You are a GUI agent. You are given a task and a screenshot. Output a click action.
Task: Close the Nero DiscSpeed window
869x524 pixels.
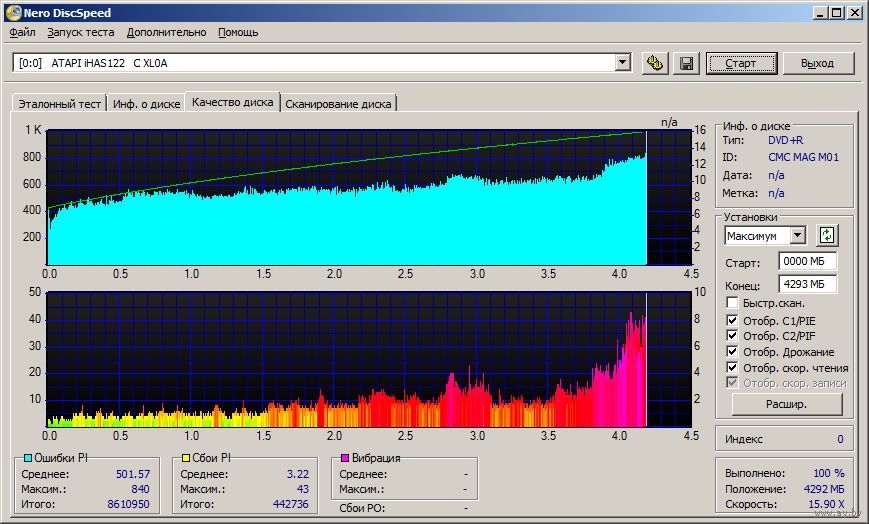(x=855, y=13)
